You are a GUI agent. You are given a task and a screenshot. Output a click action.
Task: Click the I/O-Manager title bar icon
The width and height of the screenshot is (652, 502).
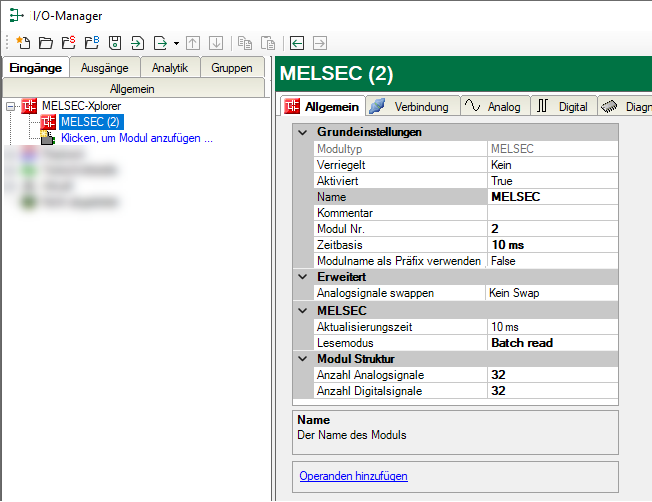pyautogui.click(x=17, y=15)
